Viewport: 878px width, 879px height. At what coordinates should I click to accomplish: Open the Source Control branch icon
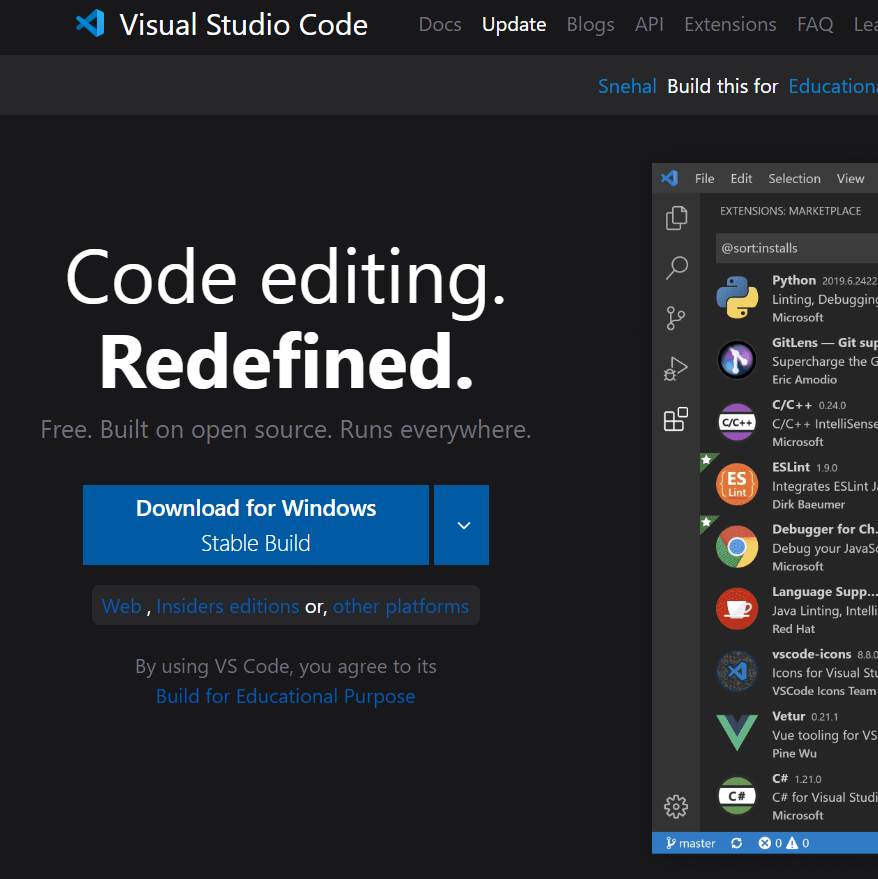(x=676, y=319)
